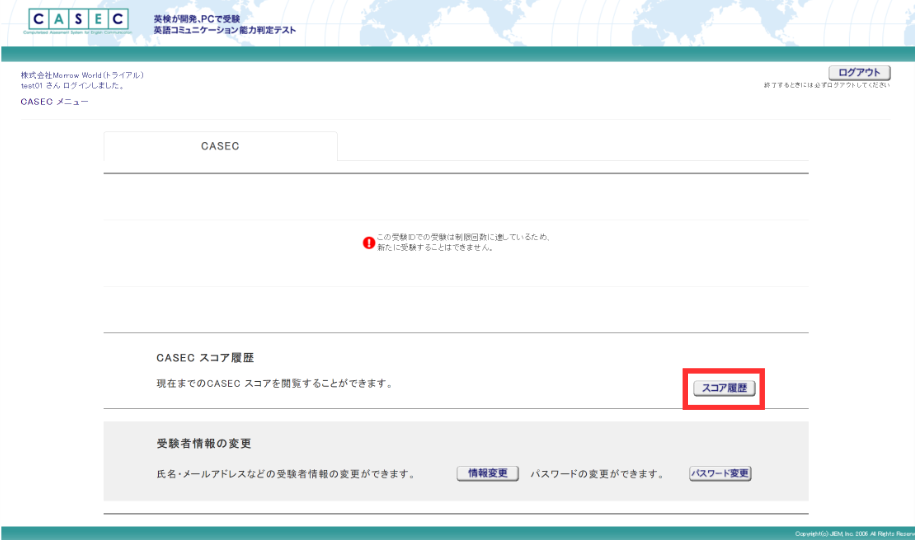Viewport: 915px width, 540px height.
Task: Click the score viewing description text
Action: [273, 383]
